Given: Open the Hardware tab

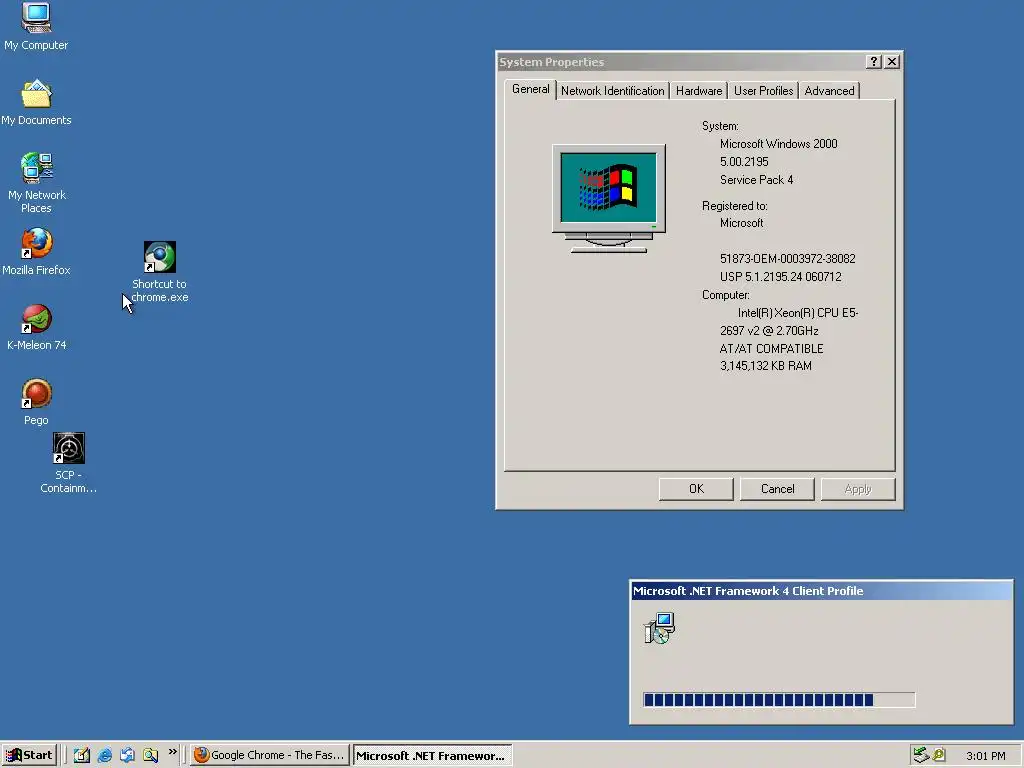Looking at the screenshot, I should click(x=699, y=91).
